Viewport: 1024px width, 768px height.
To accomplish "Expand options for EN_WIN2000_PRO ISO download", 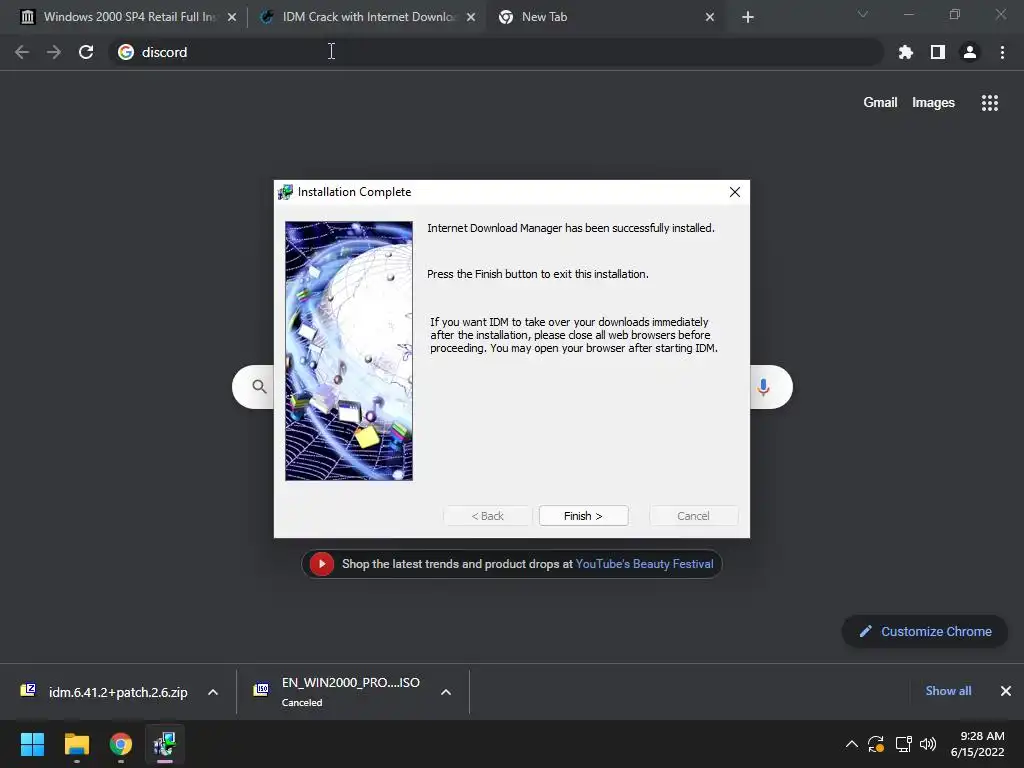I will (446, 692).
